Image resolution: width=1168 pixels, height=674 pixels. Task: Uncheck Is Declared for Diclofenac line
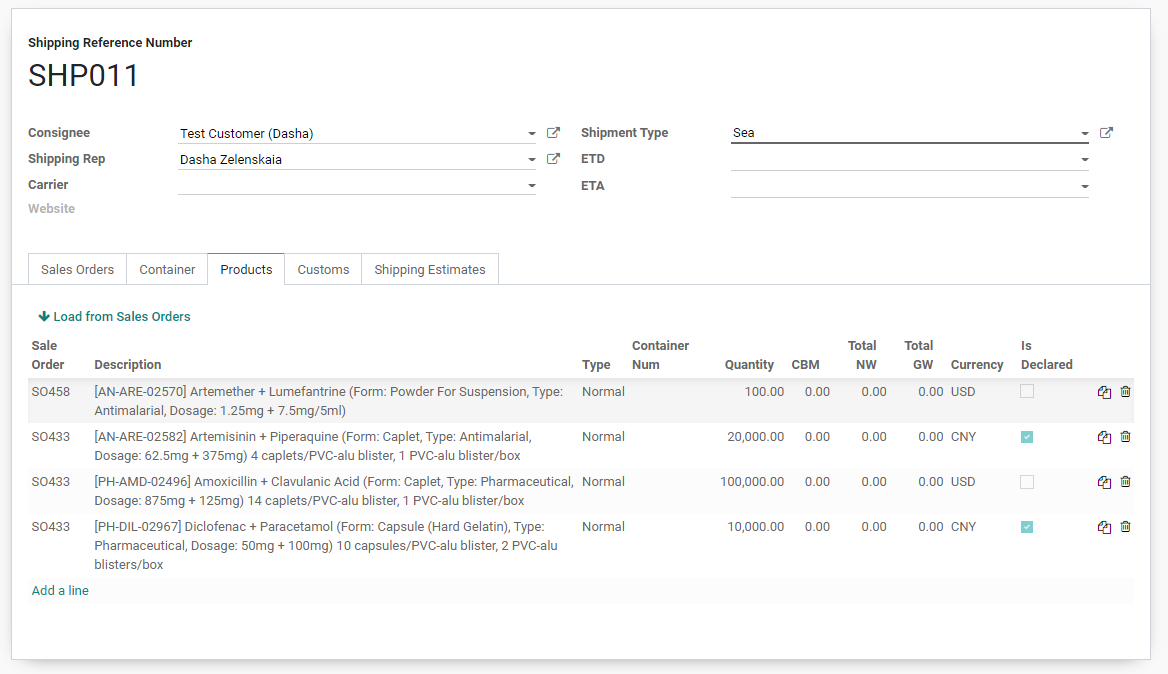pos(1027,527)
